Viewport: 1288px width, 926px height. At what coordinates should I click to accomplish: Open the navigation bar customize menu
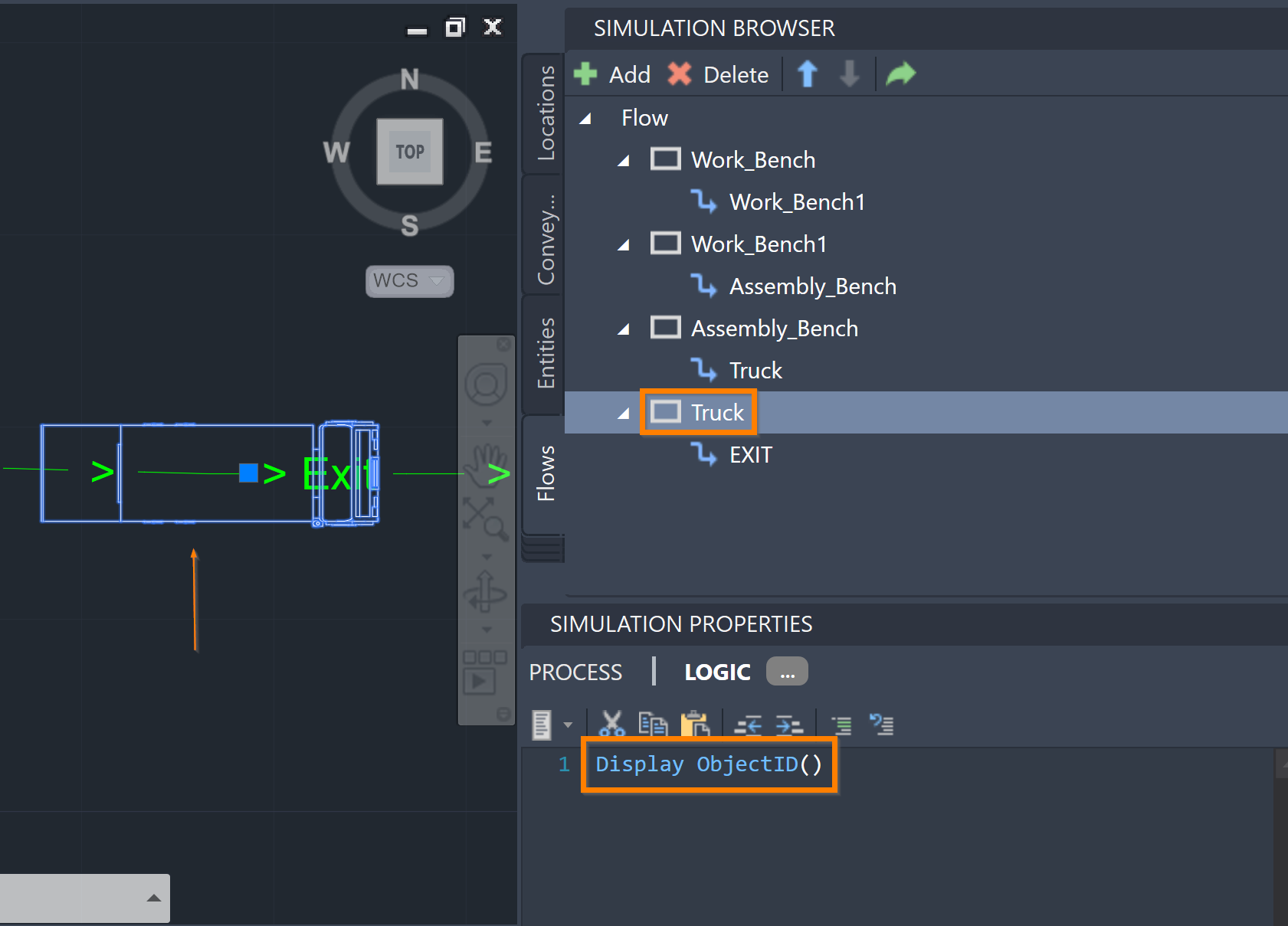coord(503,714)
